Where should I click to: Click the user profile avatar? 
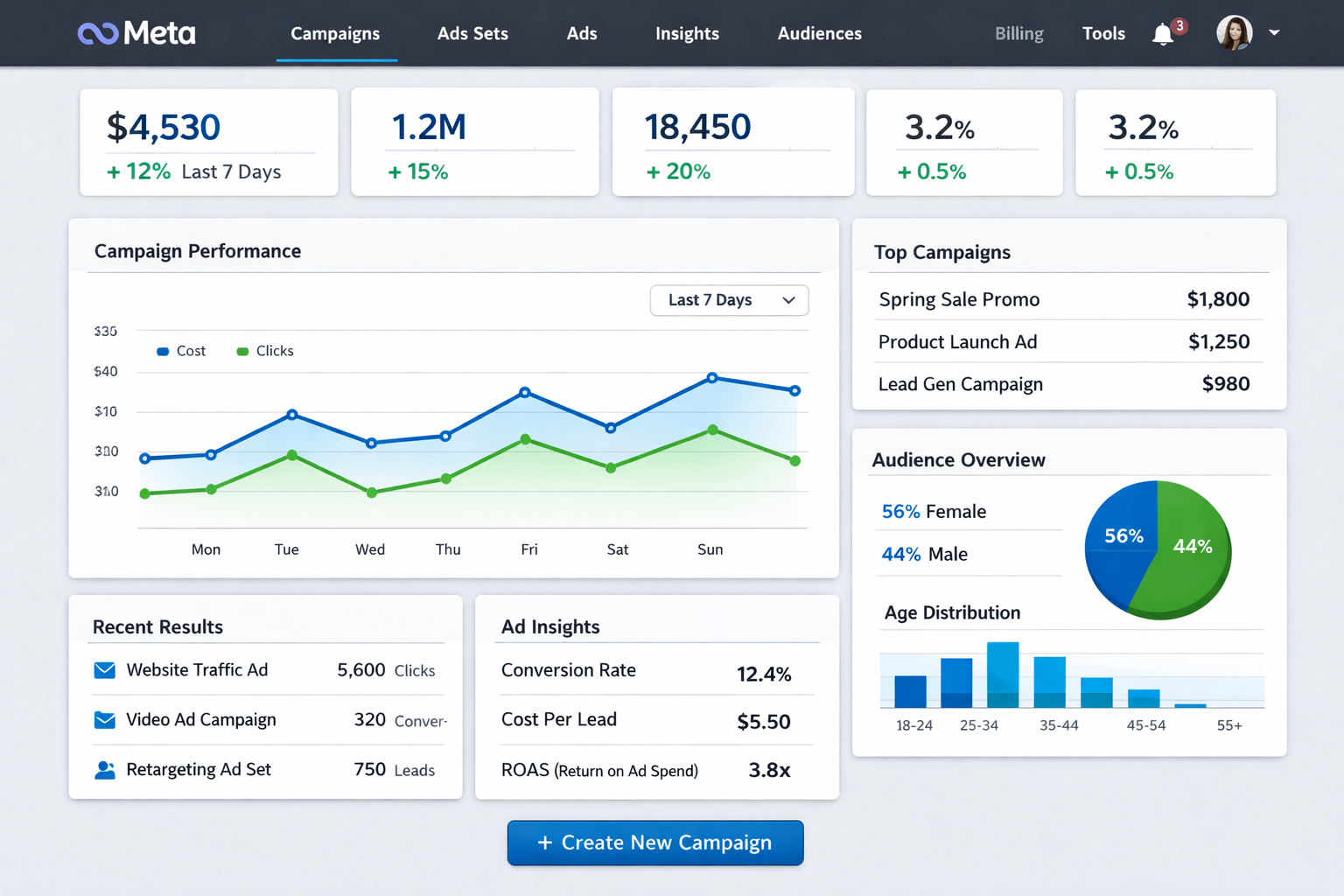(x=1234, y=33)
